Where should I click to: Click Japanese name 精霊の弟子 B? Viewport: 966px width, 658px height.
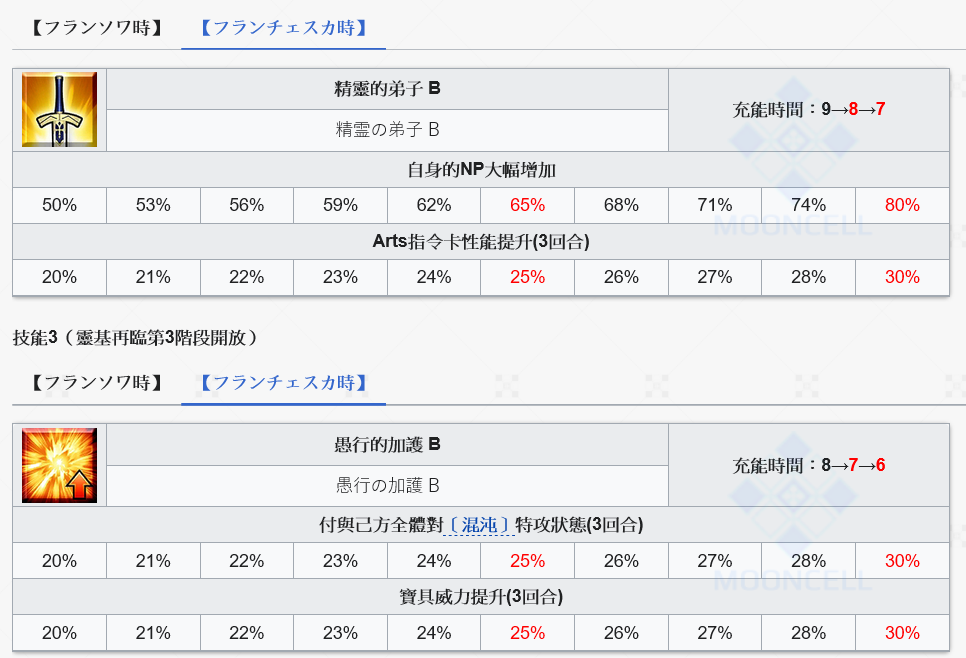click(387, 130)
